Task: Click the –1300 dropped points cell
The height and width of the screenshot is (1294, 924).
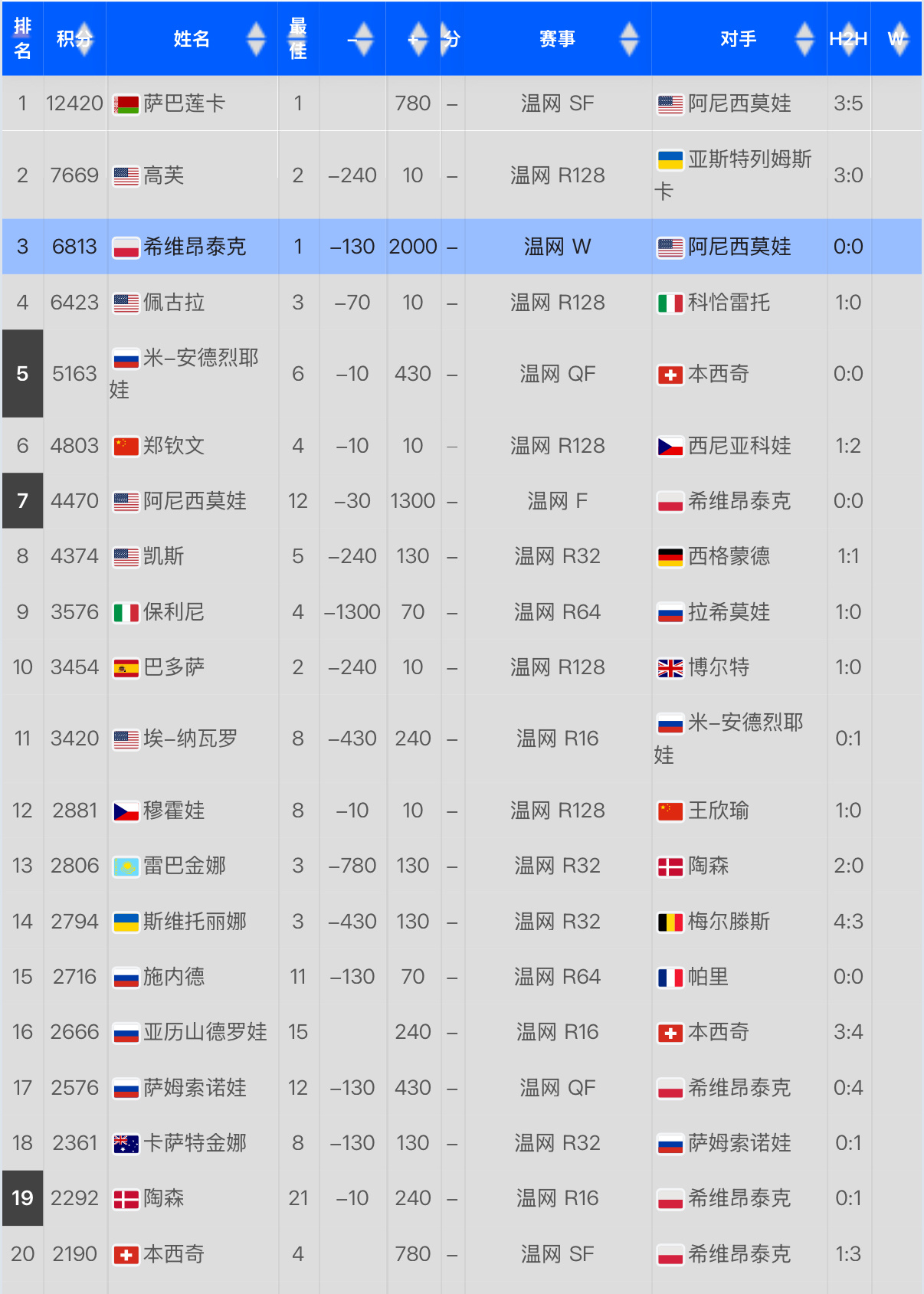Action: (x=352, y=612)
